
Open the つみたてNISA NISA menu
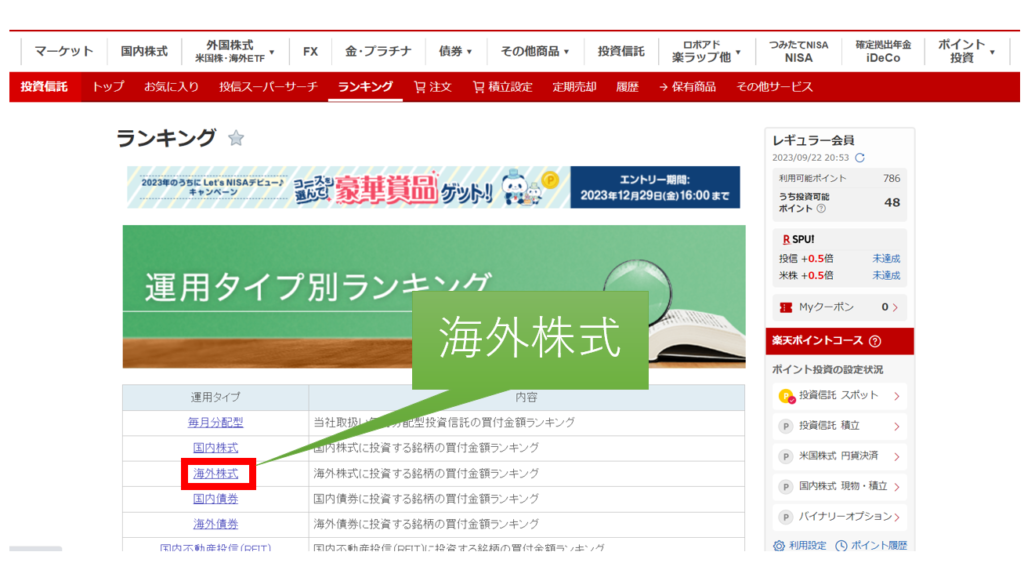tap(798, 52)
